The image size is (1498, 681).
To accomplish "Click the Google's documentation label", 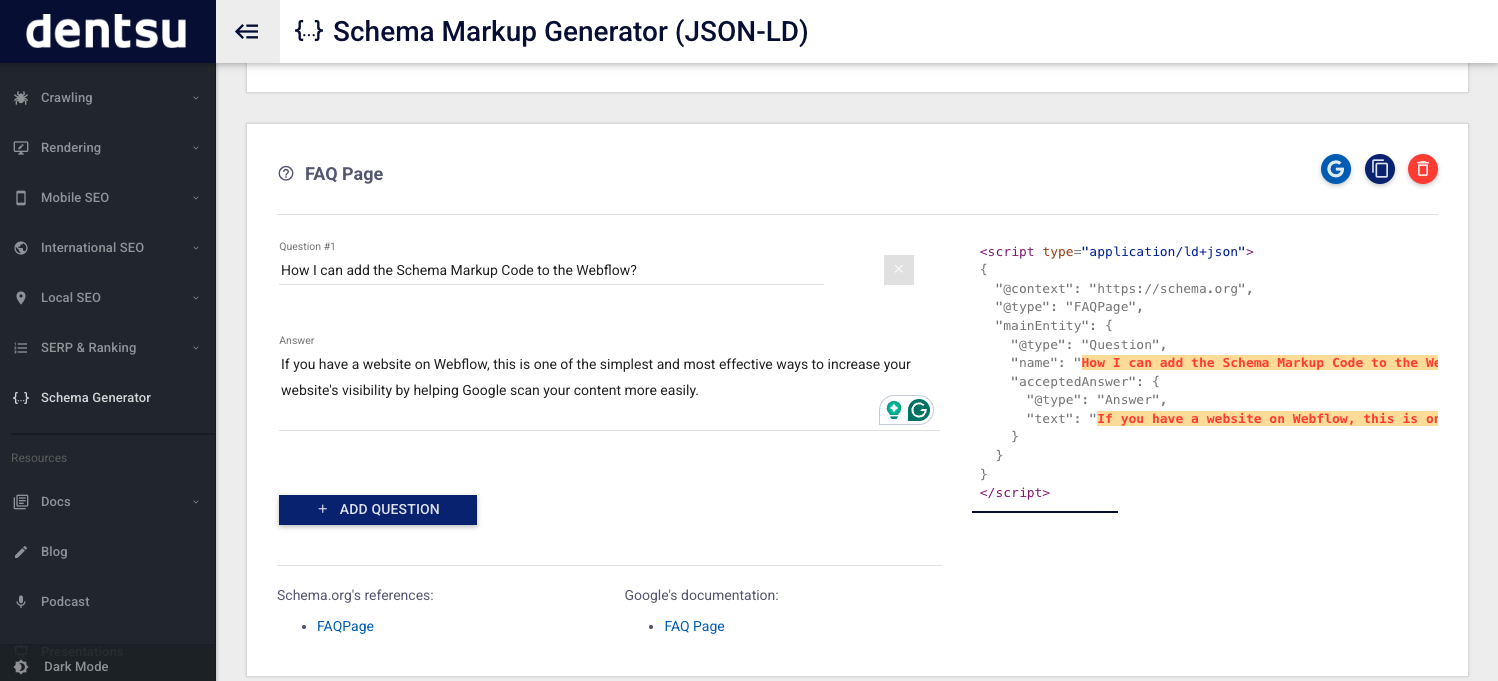I will [701, 595].
